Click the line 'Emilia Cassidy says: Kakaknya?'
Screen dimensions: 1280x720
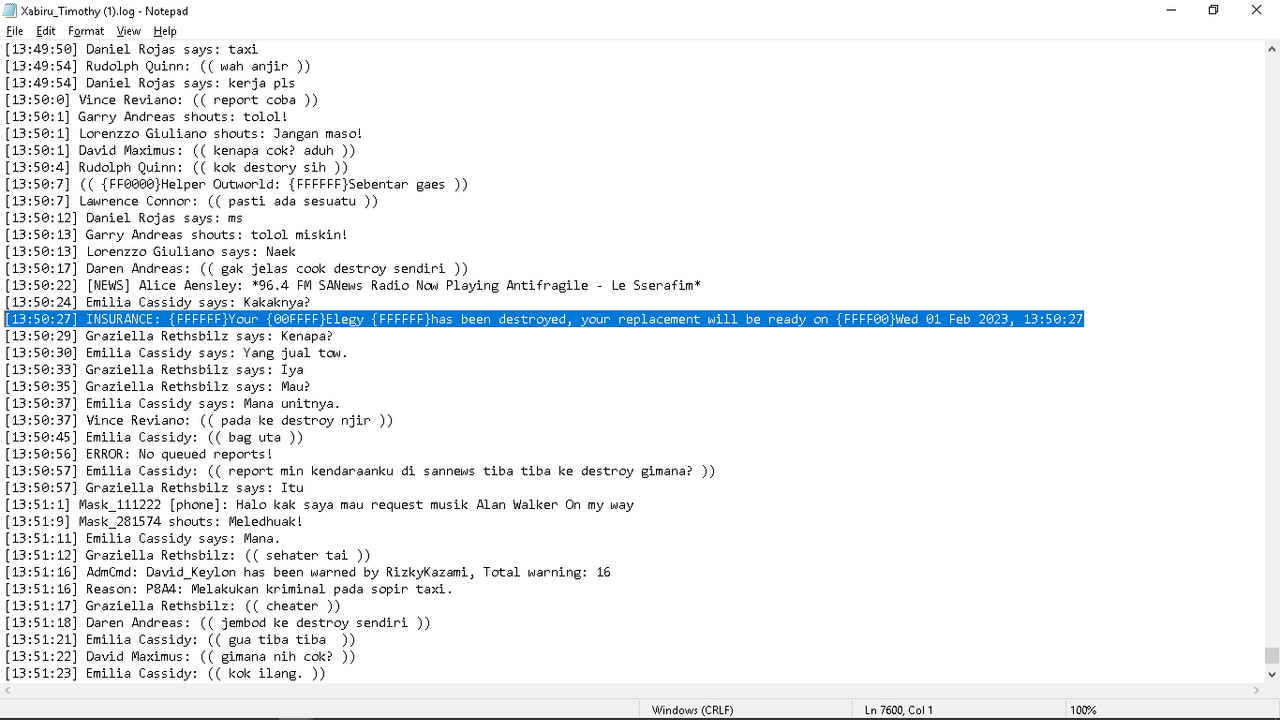tap(158, 302)
